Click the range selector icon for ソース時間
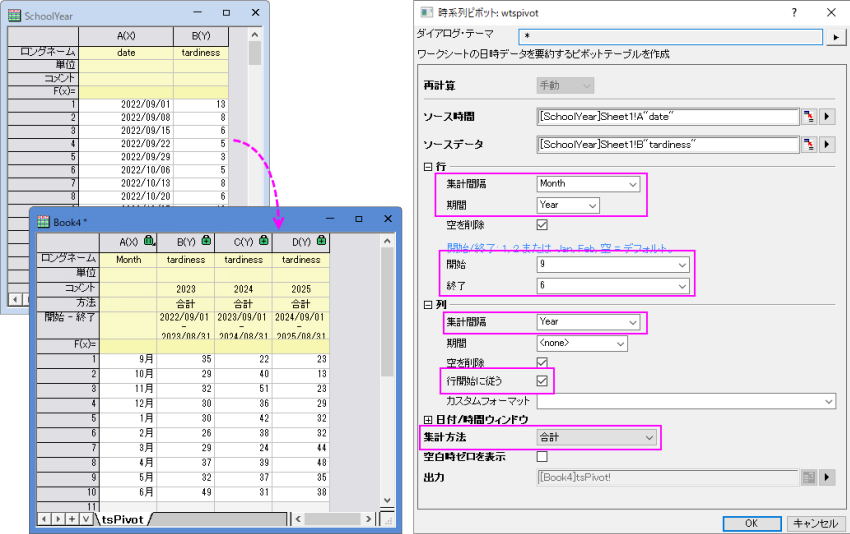 click(808, 116)
